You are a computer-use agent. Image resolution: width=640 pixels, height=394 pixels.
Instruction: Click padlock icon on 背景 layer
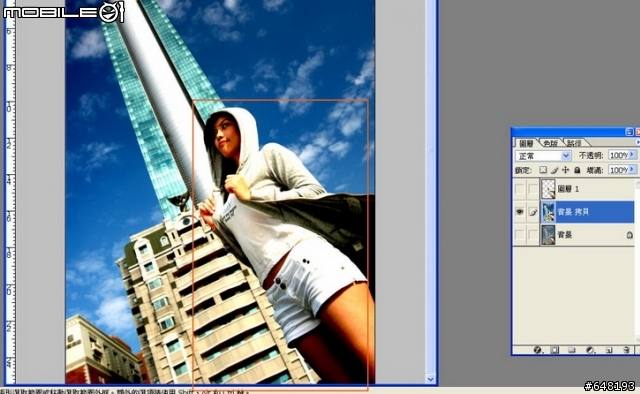click(x=629, y=235)
